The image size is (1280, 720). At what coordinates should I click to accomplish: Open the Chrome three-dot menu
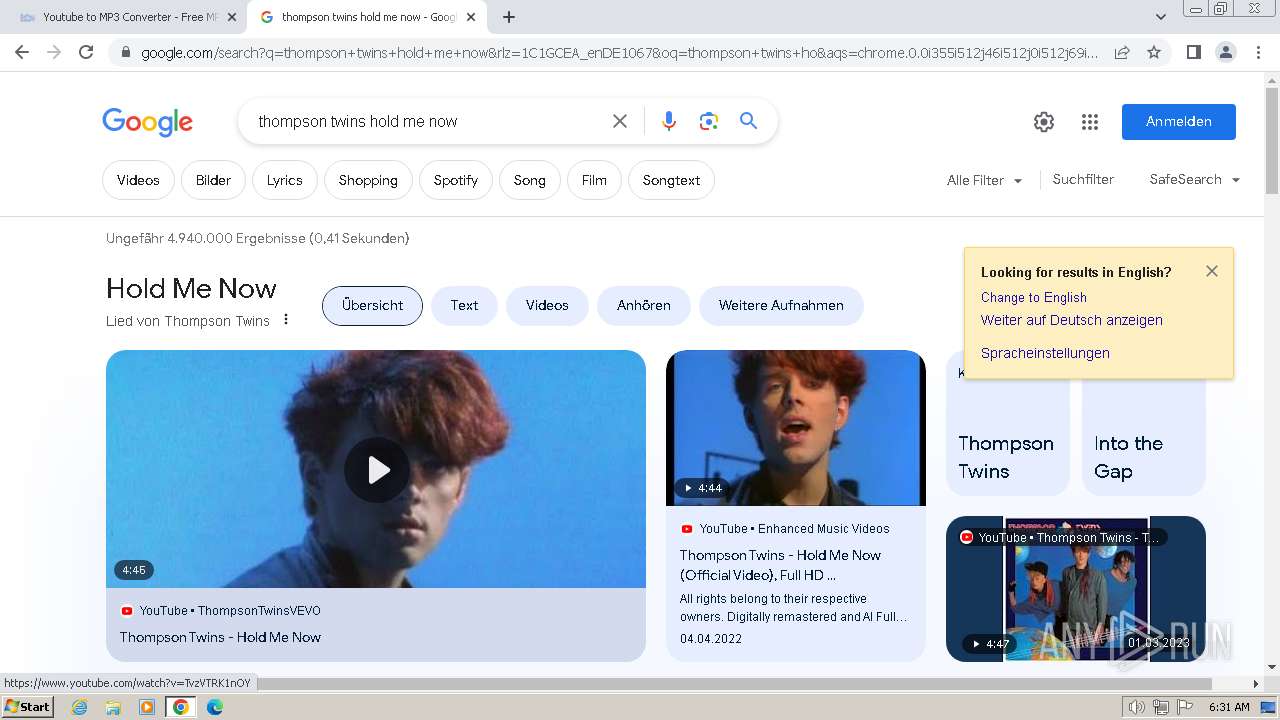coord(1258,52)
